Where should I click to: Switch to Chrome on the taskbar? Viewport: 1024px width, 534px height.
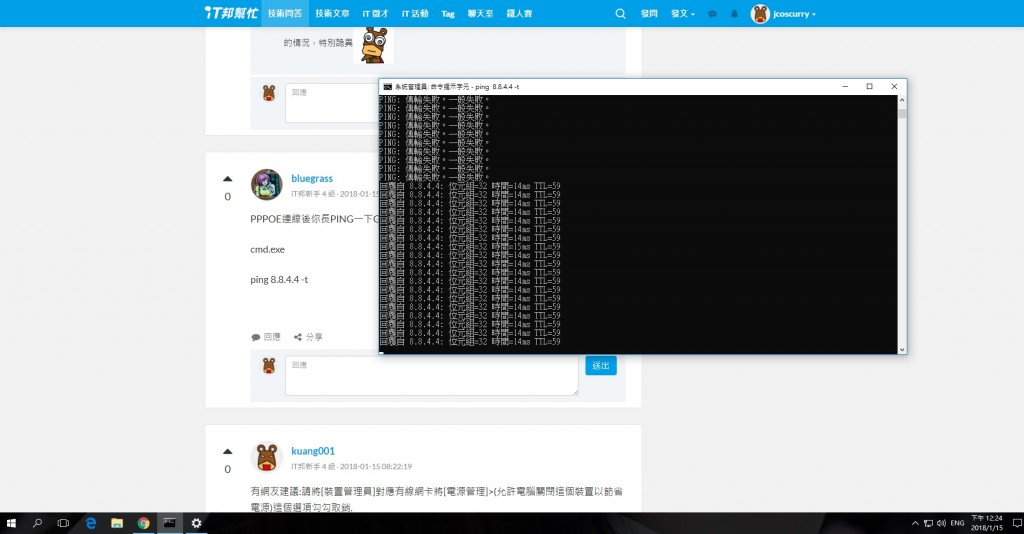(x=143, y=523)
